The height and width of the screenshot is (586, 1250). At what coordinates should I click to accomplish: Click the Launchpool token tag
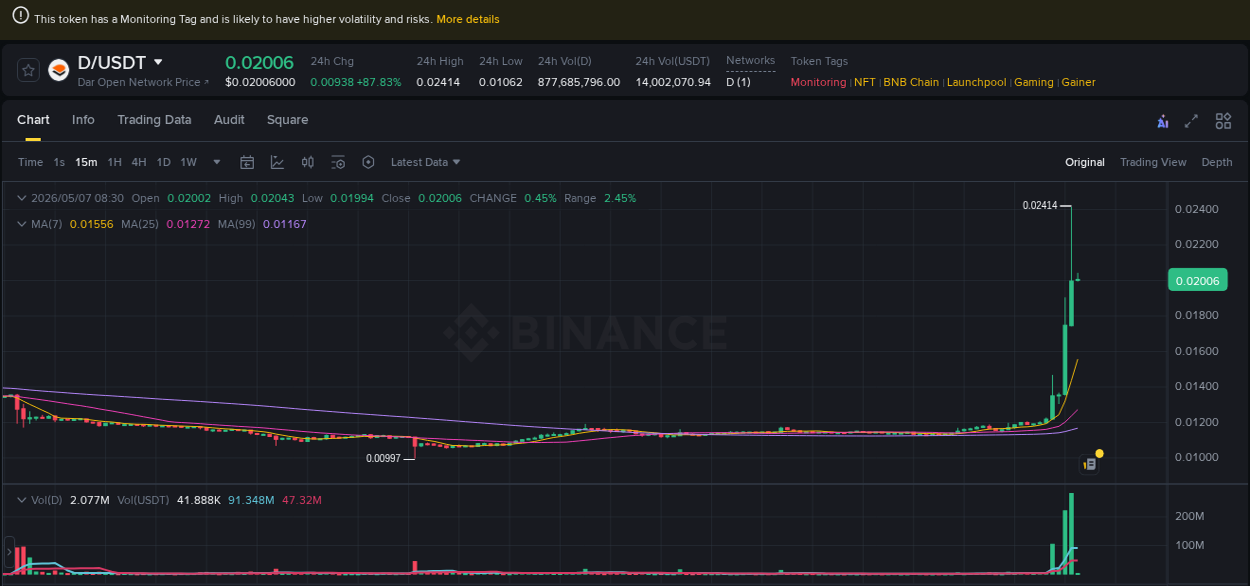[976, 82]
